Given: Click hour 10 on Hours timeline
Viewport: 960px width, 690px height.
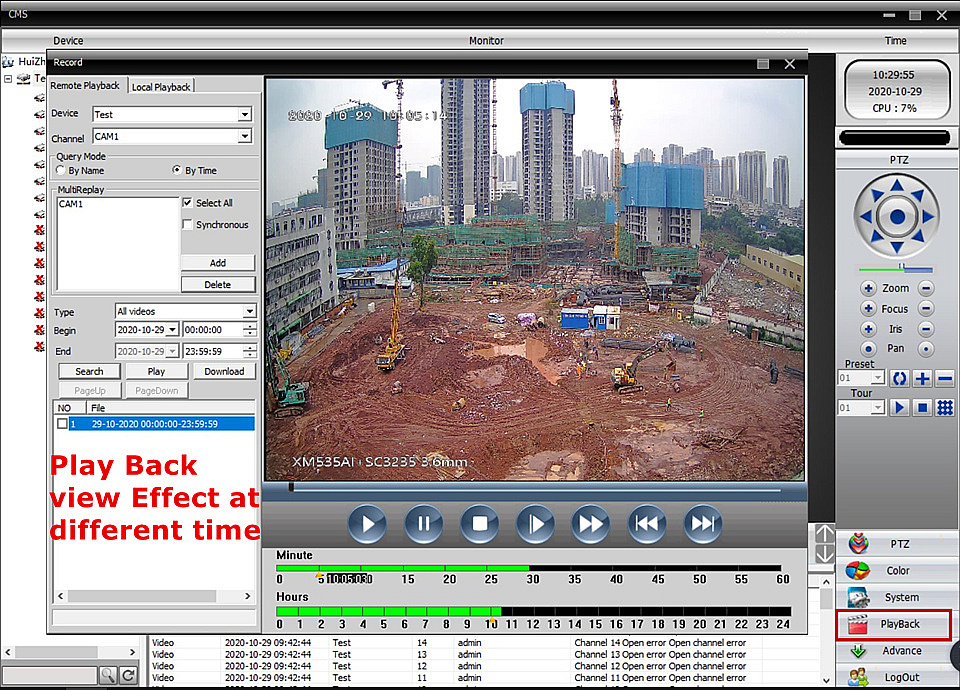Looking at the screenshot, I should pos(490,611).
